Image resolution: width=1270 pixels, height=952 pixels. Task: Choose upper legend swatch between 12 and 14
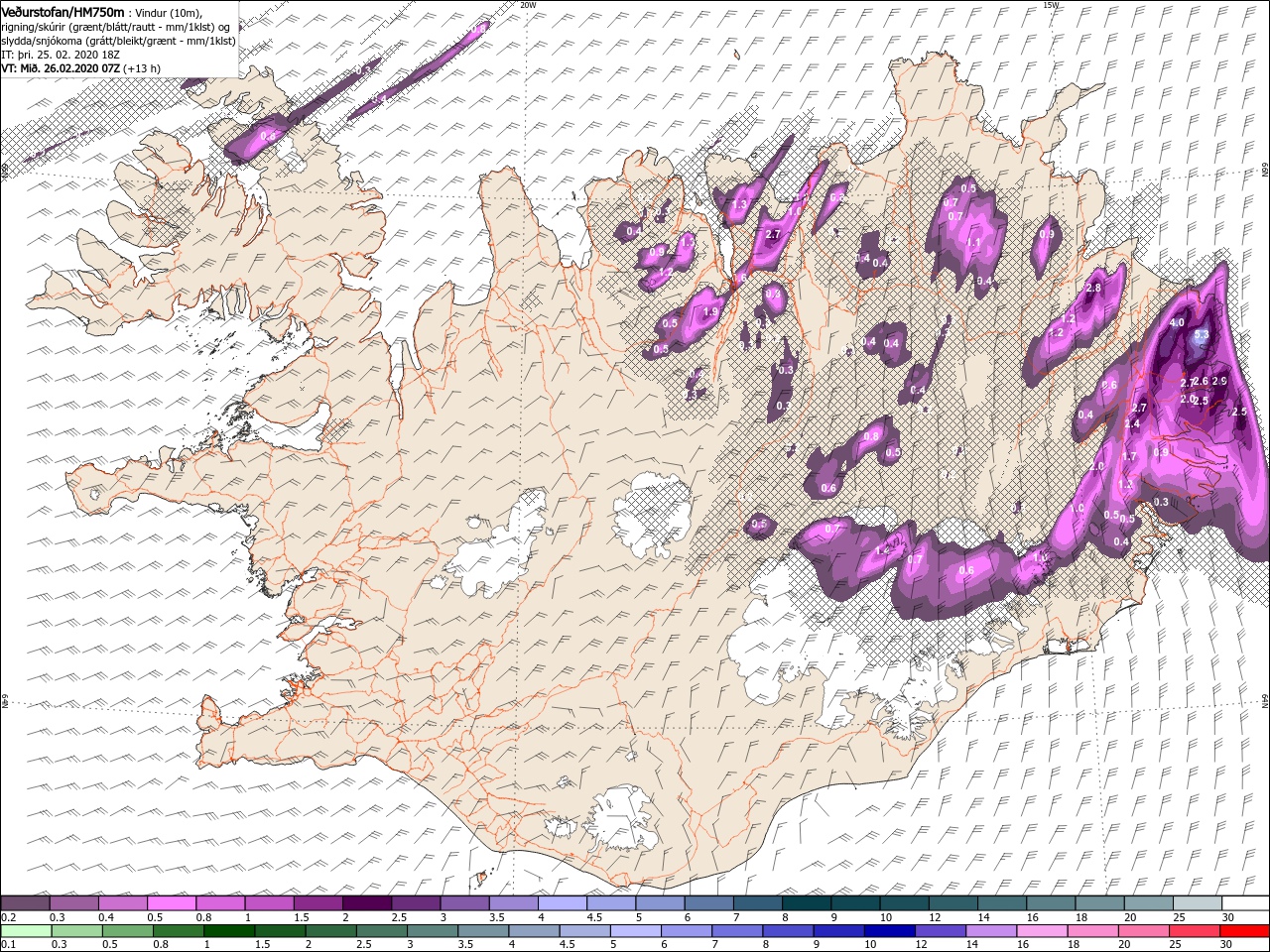(952, 903)
